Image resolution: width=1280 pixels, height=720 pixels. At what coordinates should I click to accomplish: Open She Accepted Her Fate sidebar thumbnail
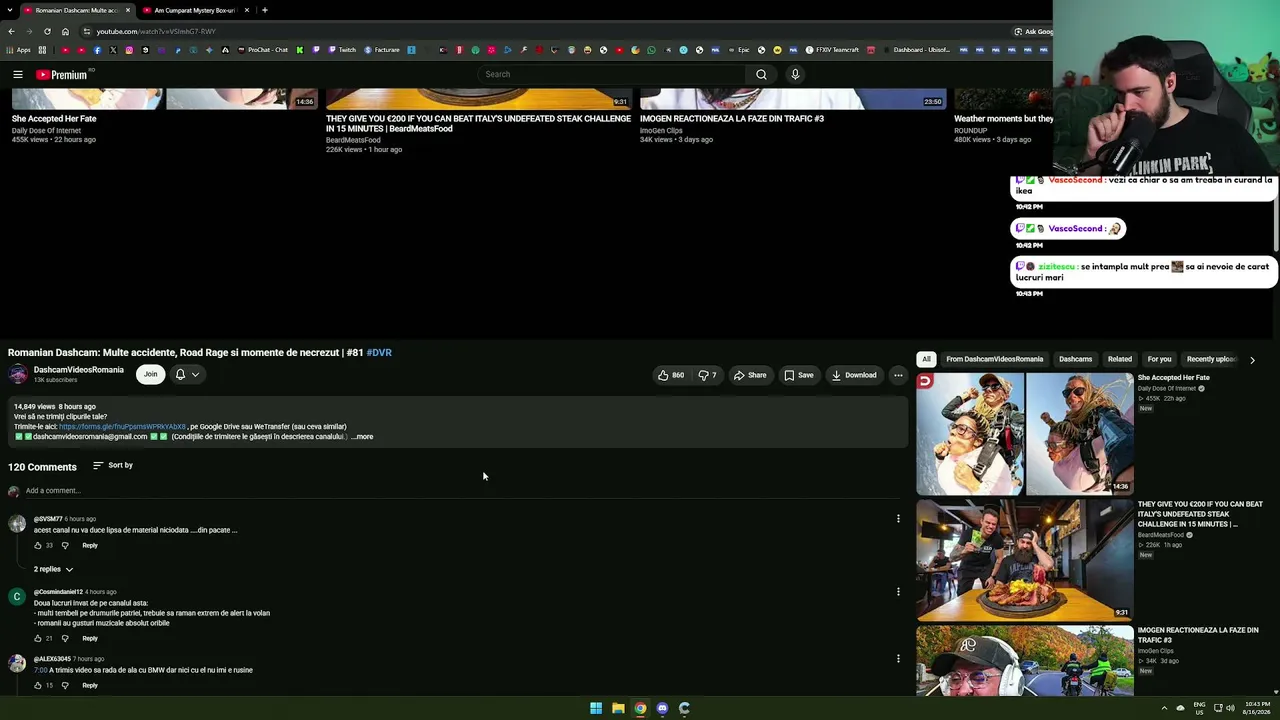pos(1025,434)
